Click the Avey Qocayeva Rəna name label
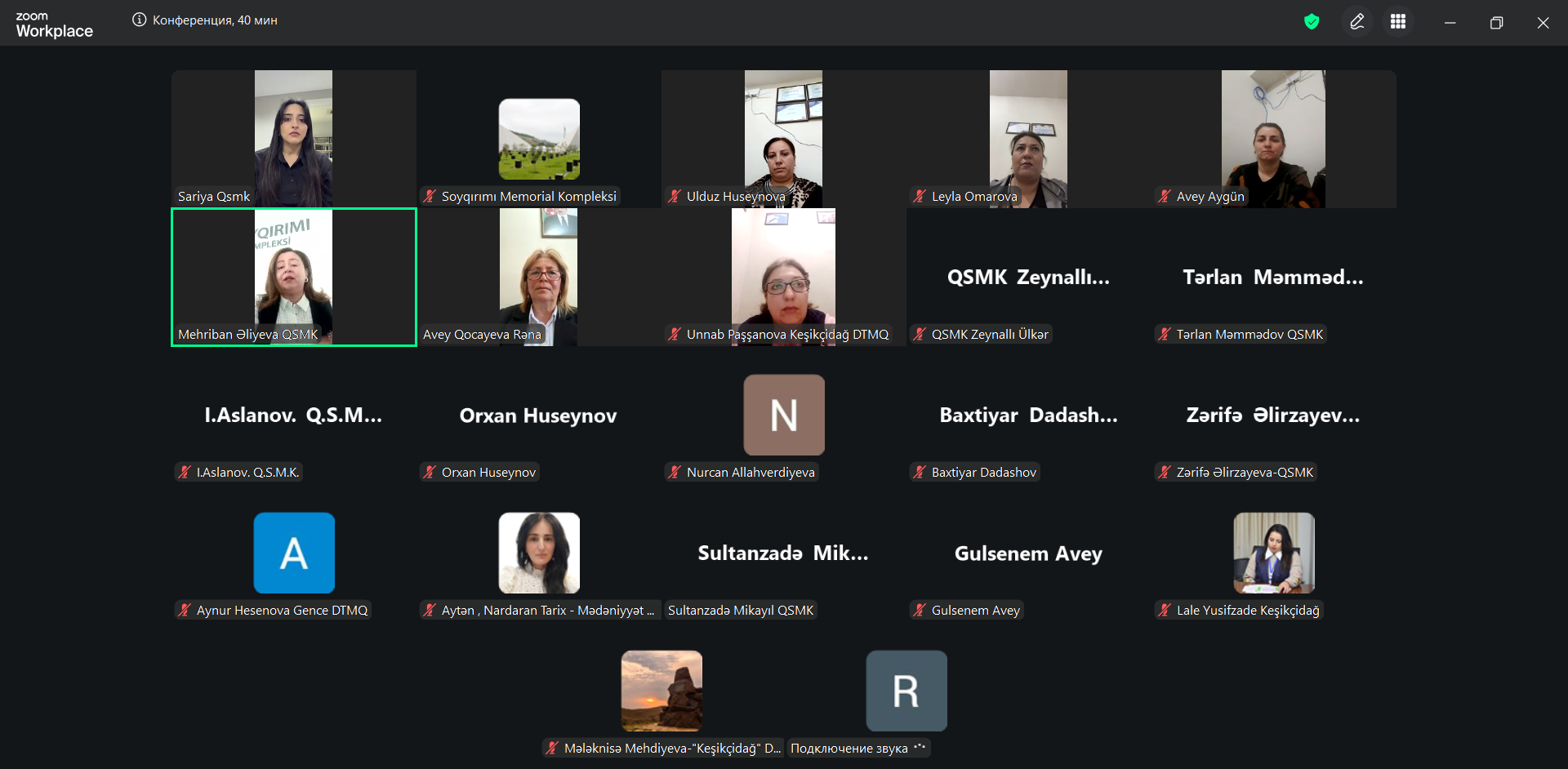Image resolution: width=1568 pixels, height=769 pixels. point(482,334)
